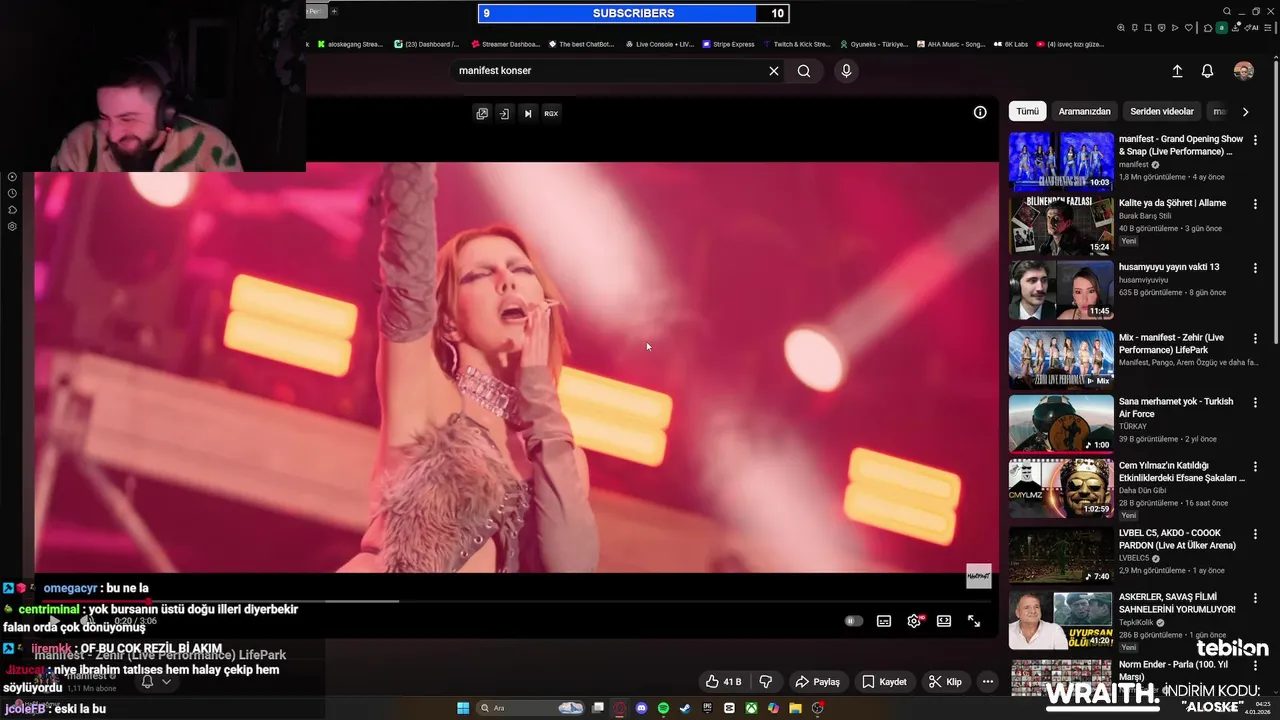Viewport: 1280px width, 720px height.
Task: Click the RGX button above the video
Action: click(551, 113)
